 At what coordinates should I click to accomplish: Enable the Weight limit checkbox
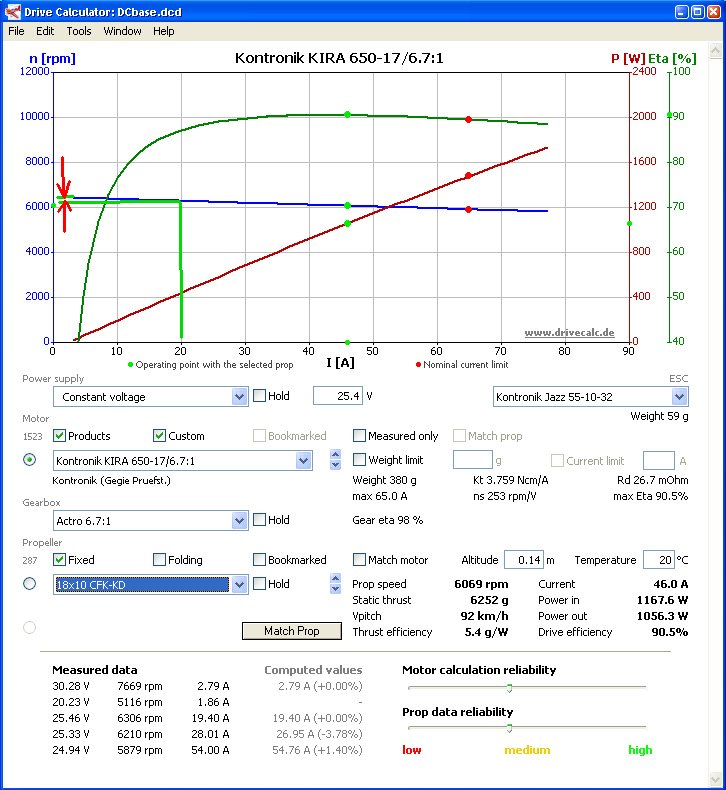(359, 460)
